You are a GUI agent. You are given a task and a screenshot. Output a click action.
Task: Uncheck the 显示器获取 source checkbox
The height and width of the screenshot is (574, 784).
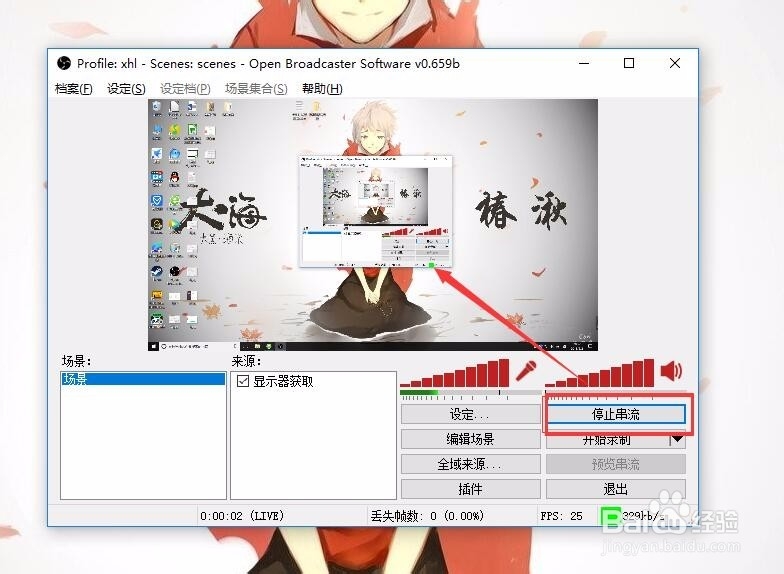tap(243, 381)
